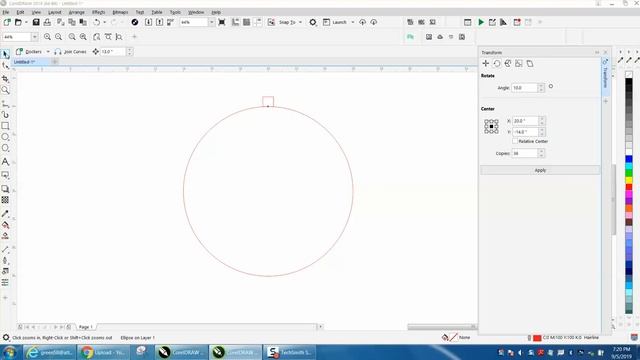Enable the Relative Center checkbox
The image size is (640, 360).
tap(515, 141)
